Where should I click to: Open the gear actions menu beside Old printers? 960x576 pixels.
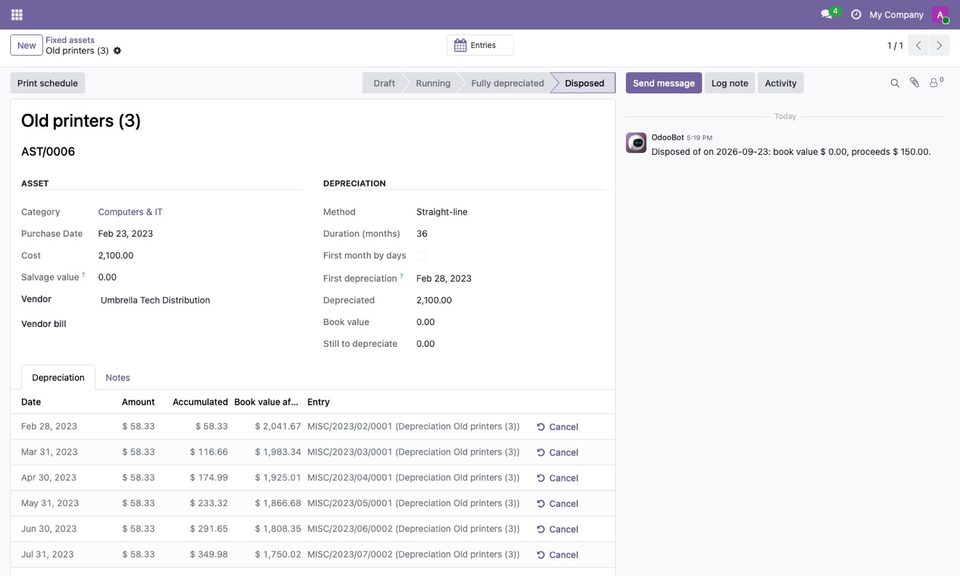[x=118, y=51]
